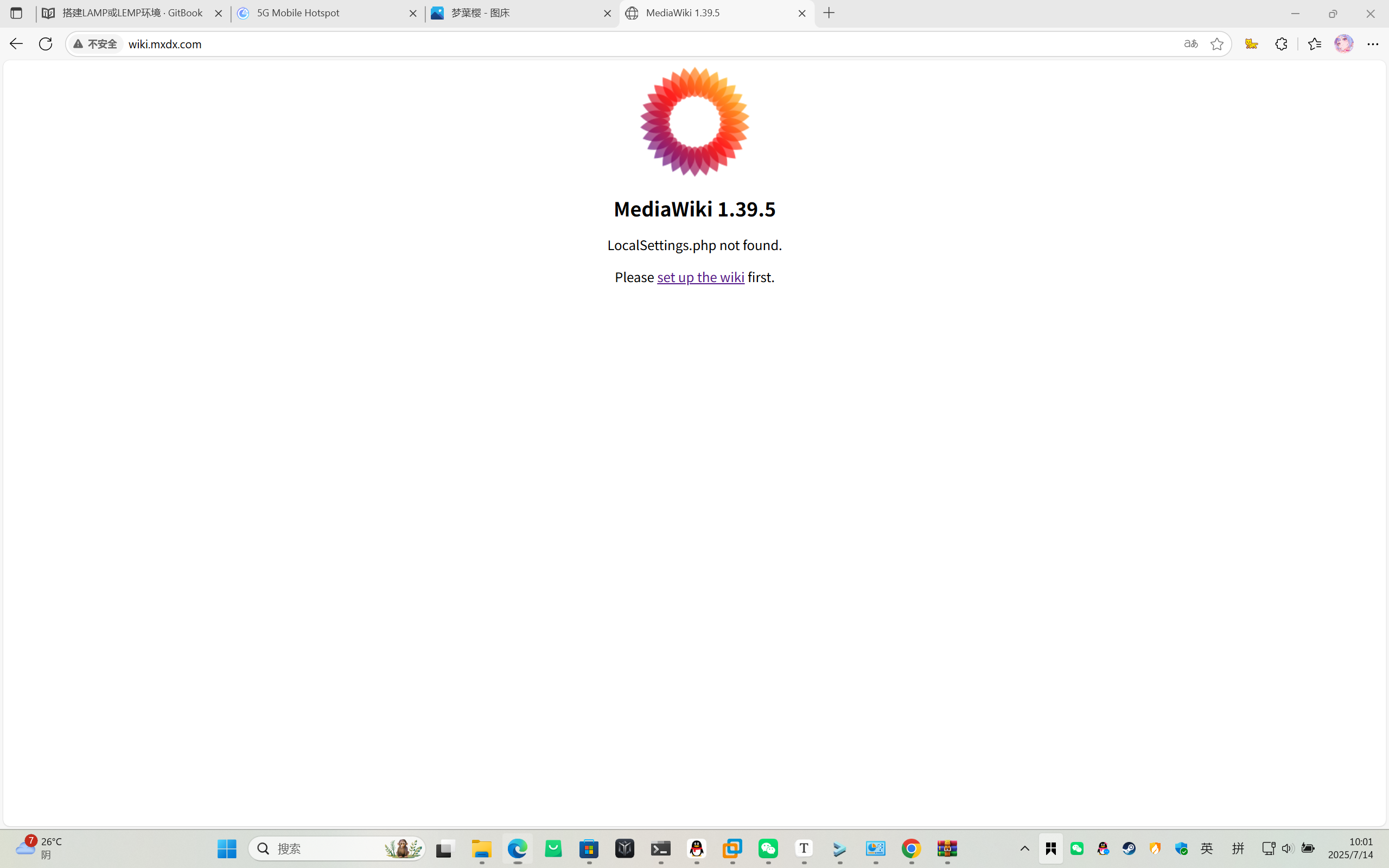The height and width of the screenshot is (868, 1389).
Task: Open File Explorer from the taskbar
Action: pyautogui.click(x=482, y=848)
